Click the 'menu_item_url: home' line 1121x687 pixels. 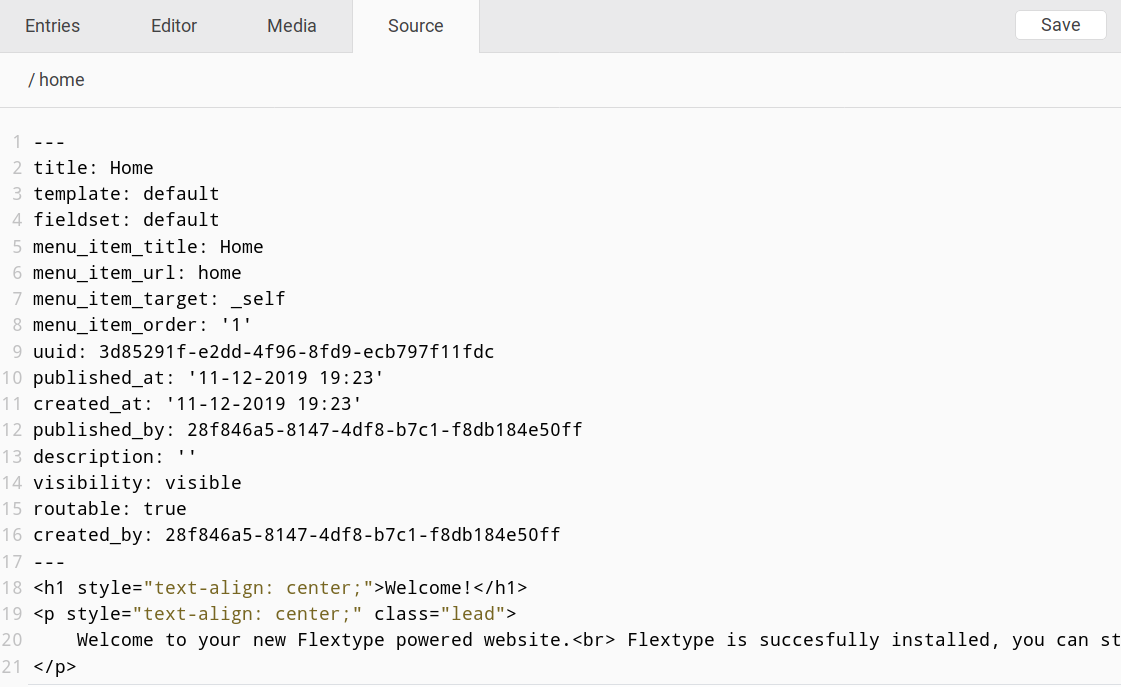point(137,273)
